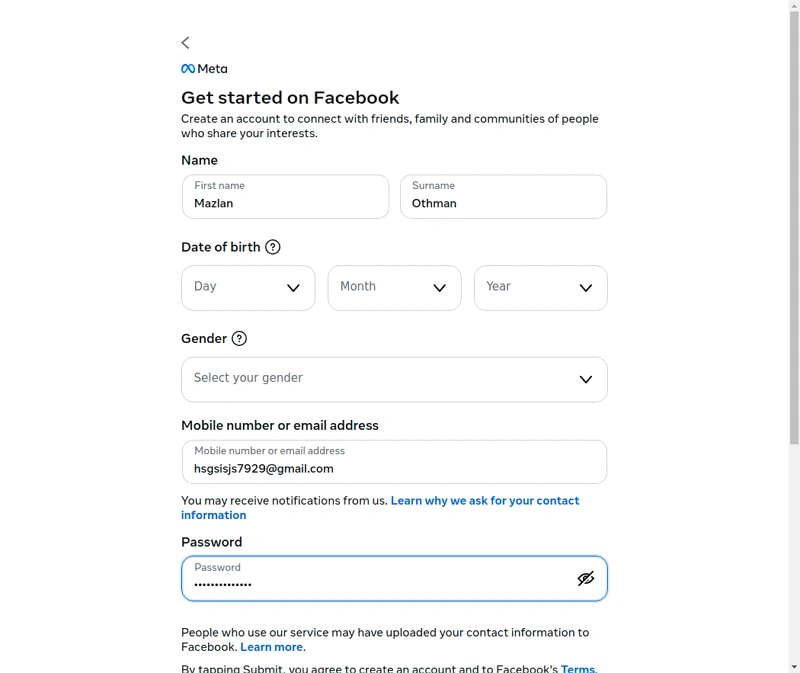Click the scrollbar up arrow
This screenshot has width=800, height=673.
(793, 6)
